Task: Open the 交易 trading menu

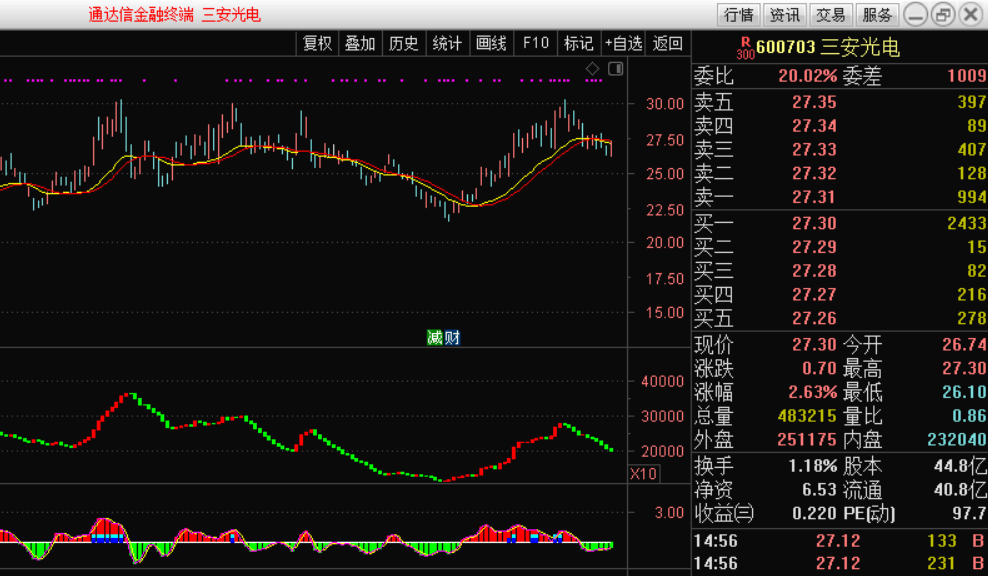Action: click(x=831, y=14)
